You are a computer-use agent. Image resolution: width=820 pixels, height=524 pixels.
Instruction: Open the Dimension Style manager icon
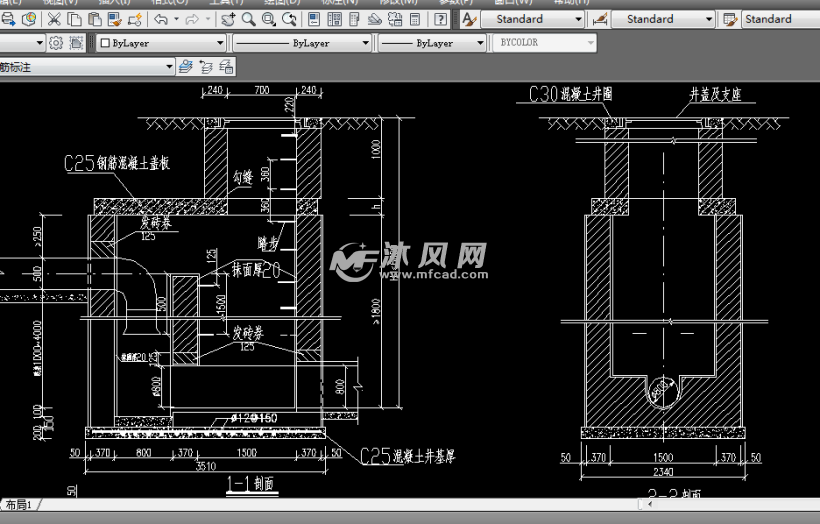pos(600,19)
